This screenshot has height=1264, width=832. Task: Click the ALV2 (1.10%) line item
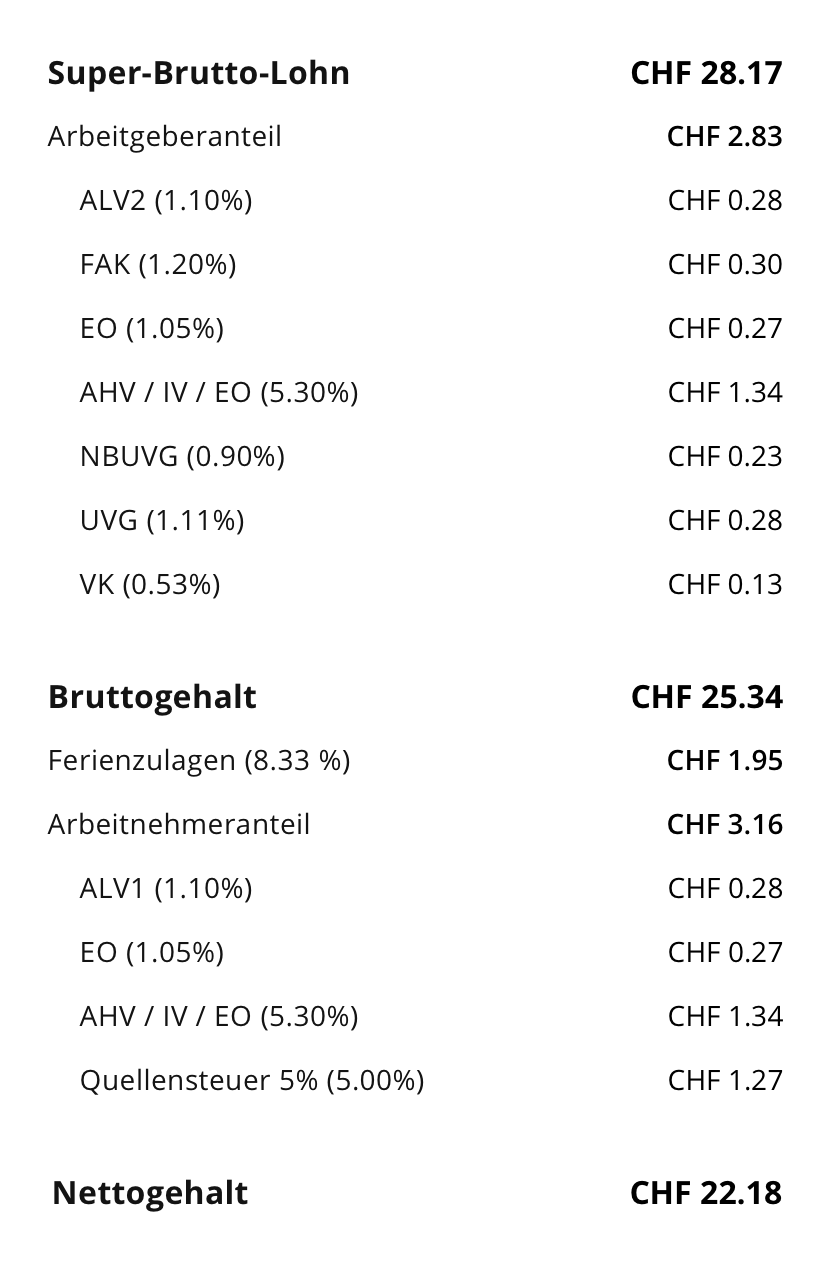(x=166, y=200)
